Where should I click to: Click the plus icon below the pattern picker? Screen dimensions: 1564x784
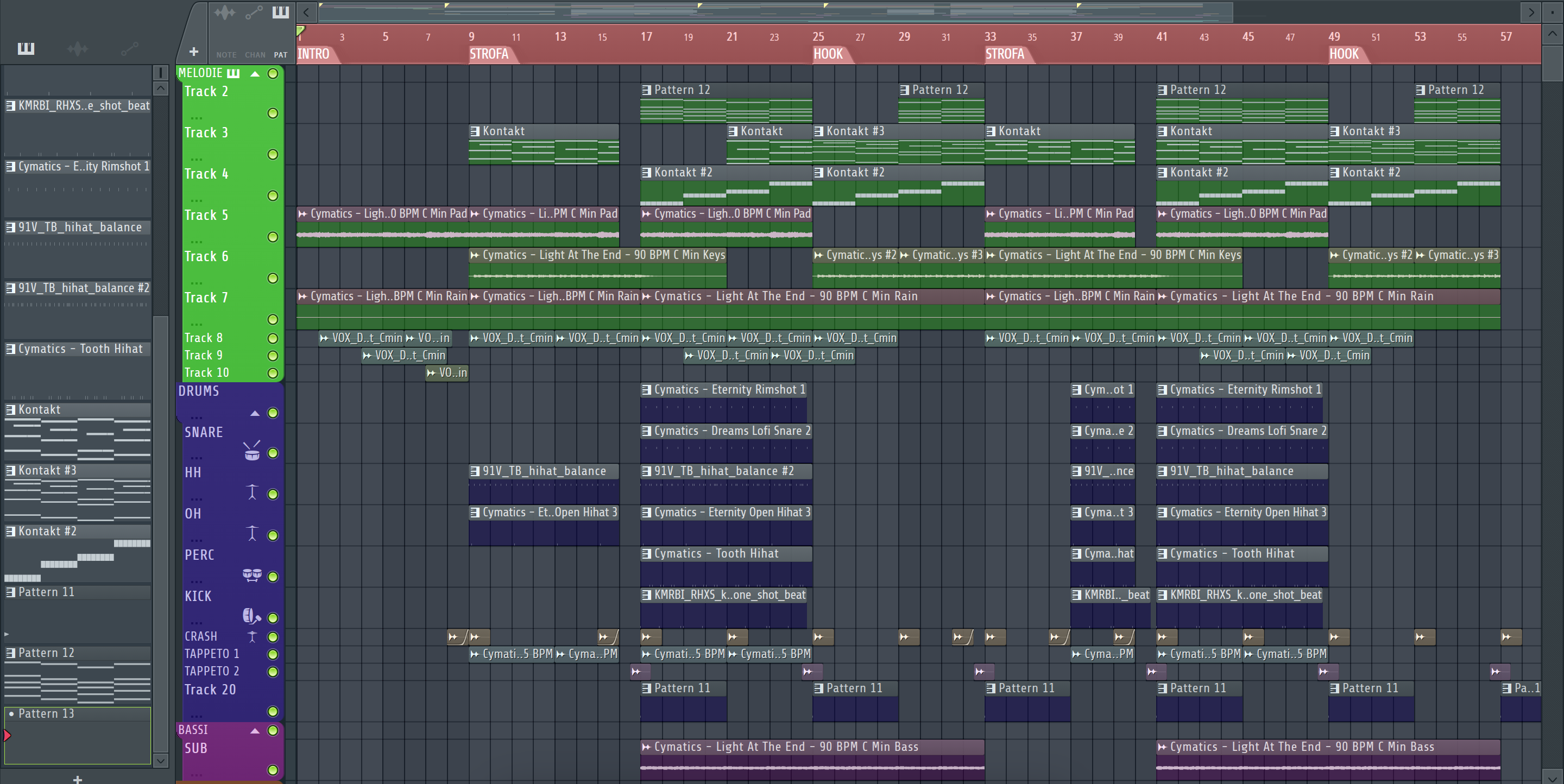pos(77,779)
